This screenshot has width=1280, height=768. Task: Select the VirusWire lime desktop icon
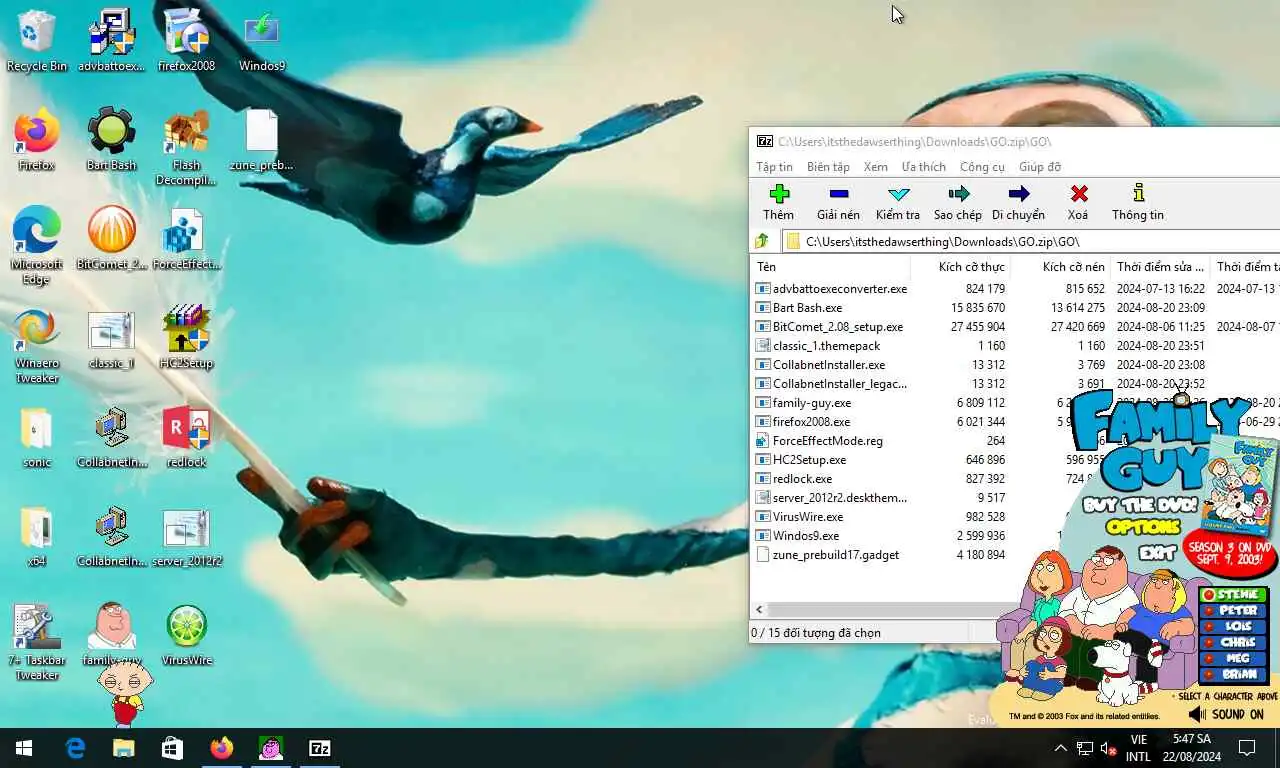pyautogui.click(x=186, y=634)
